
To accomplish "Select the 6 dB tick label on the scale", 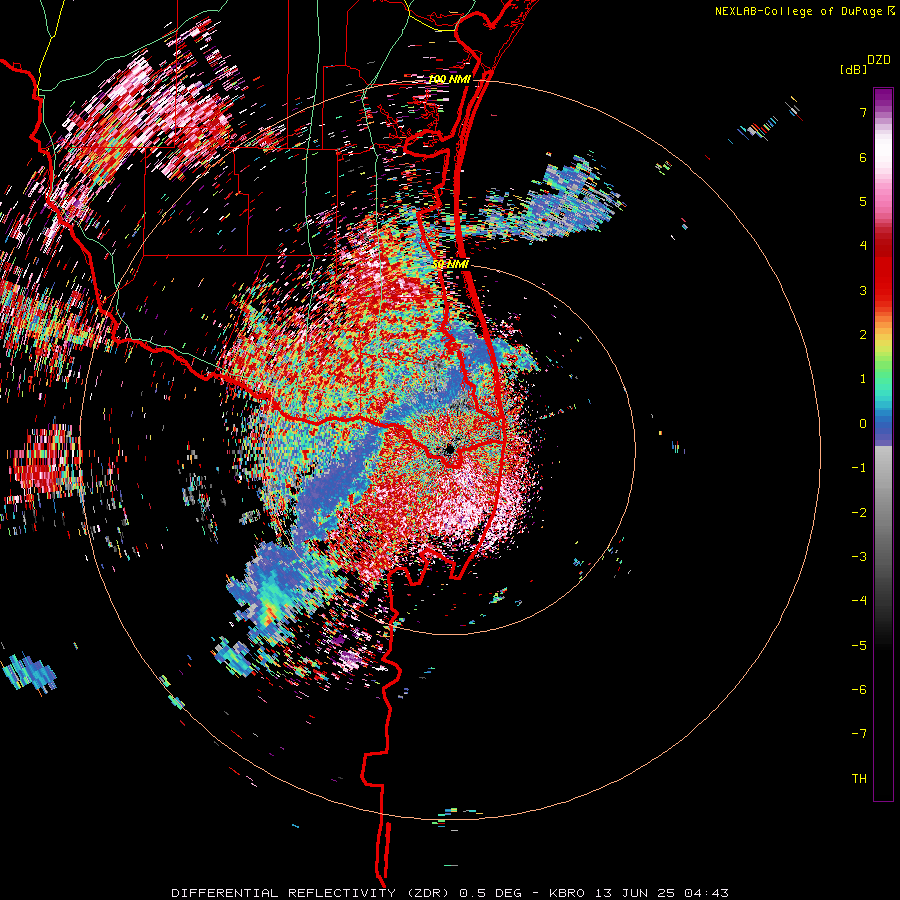I will tap(863, 157).
